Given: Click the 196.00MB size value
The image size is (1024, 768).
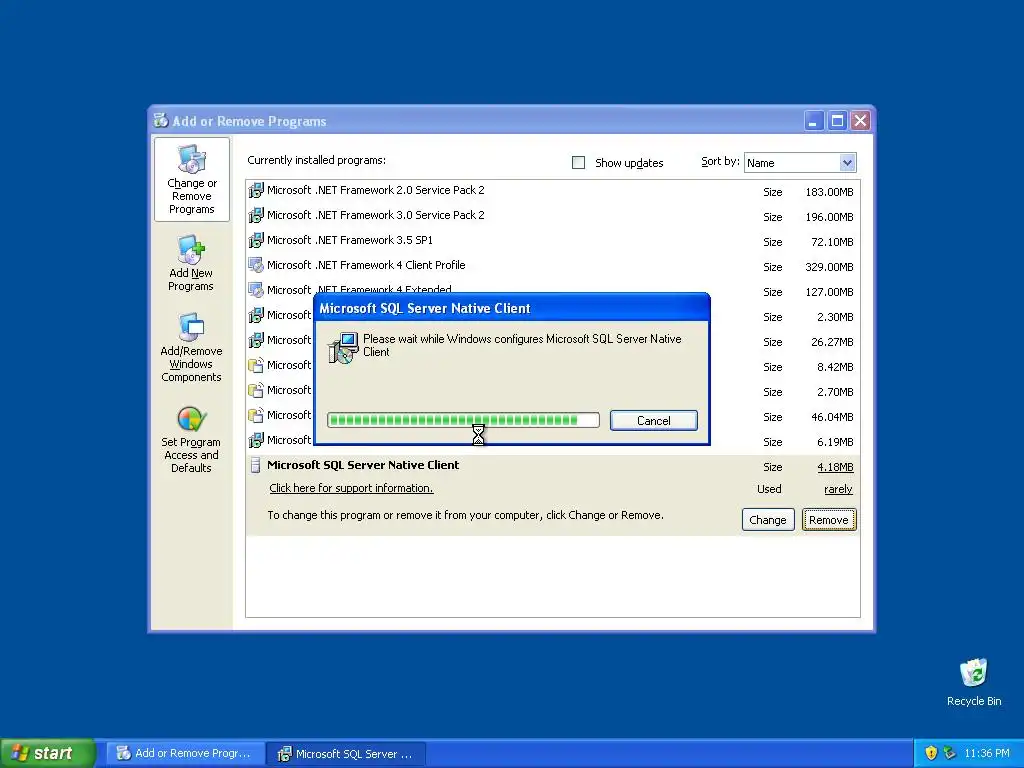Looking at the screenshot, I should click(829, 217).
